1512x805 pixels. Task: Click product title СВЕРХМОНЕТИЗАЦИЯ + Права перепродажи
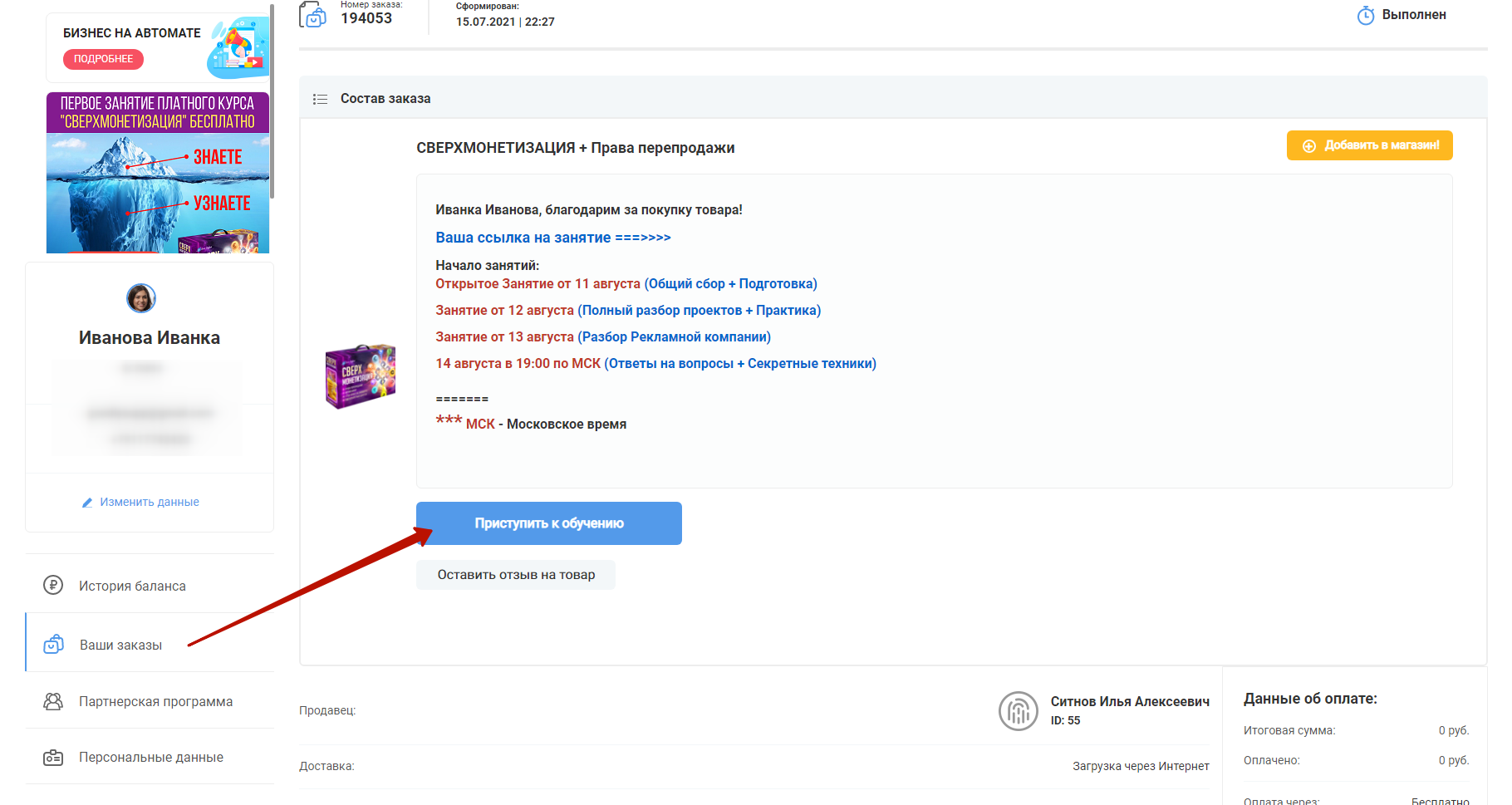575,148
